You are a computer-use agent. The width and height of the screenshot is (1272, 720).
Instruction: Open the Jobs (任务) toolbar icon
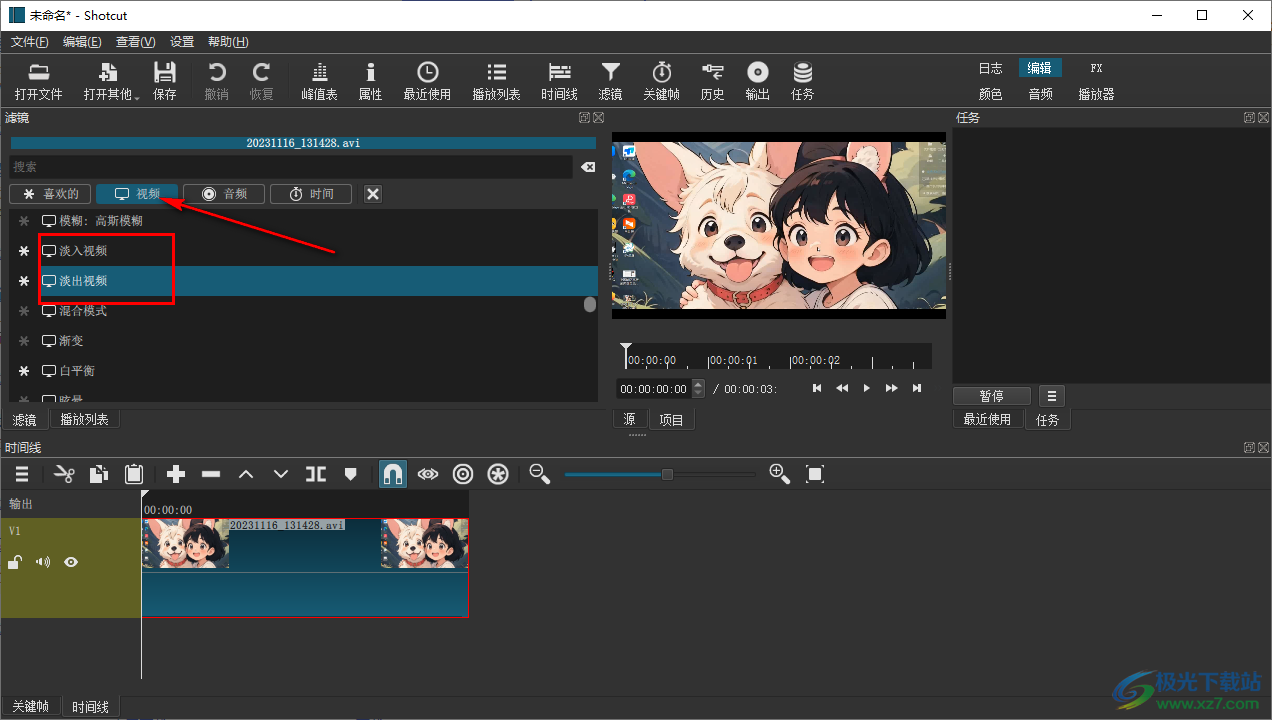pos(802,81)
